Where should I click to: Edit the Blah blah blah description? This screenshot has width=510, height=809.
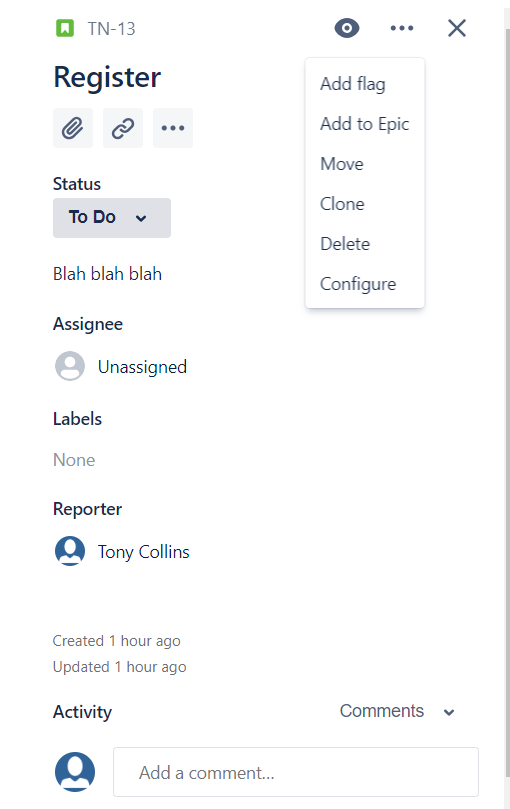click(x=107, y=274)
